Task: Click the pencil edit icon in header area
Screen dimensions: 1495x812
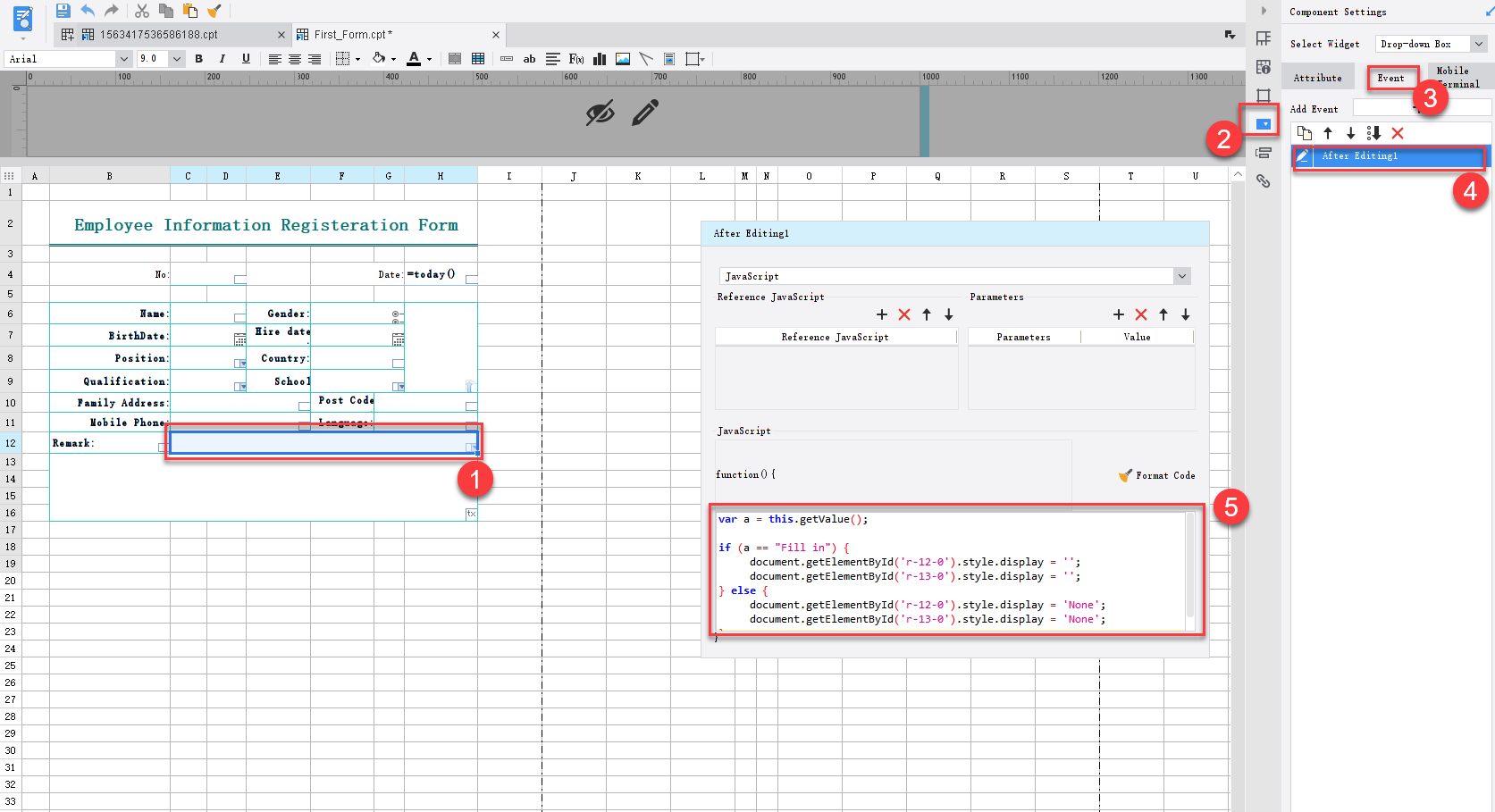Action: (x=645, y=113)
